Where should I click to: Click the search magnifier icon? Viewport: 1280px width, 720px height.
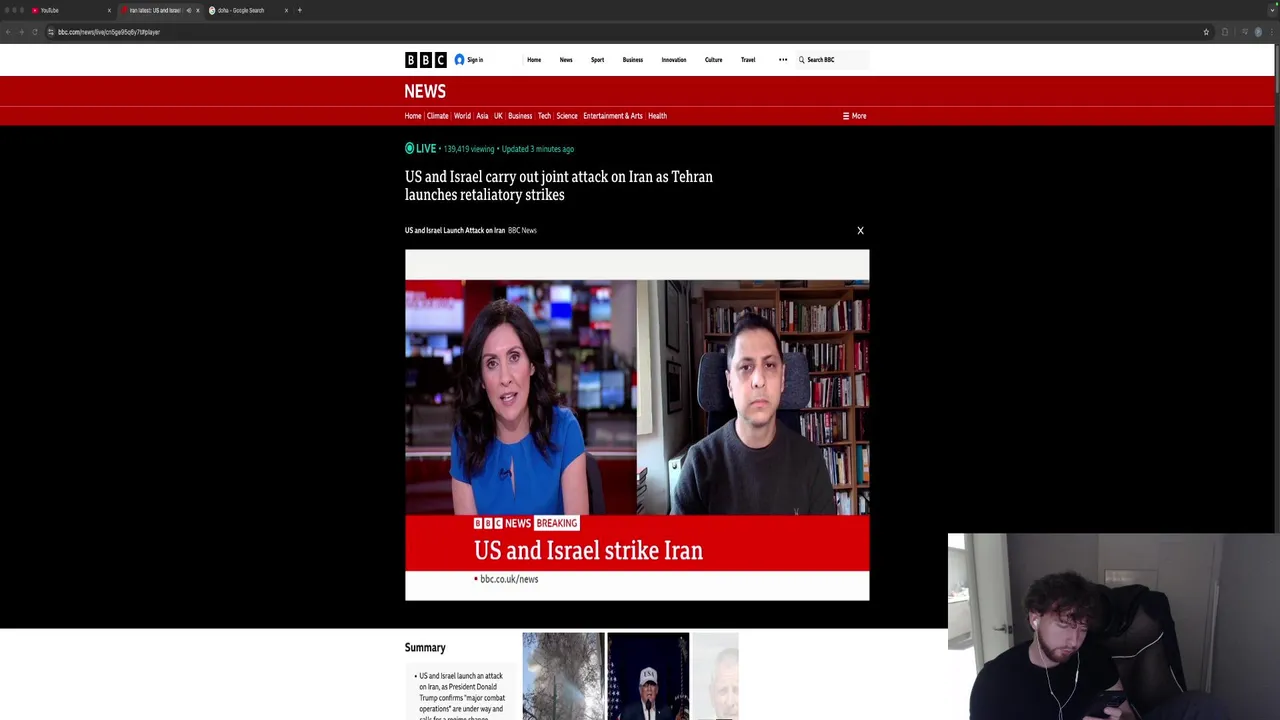pos(801,60)
